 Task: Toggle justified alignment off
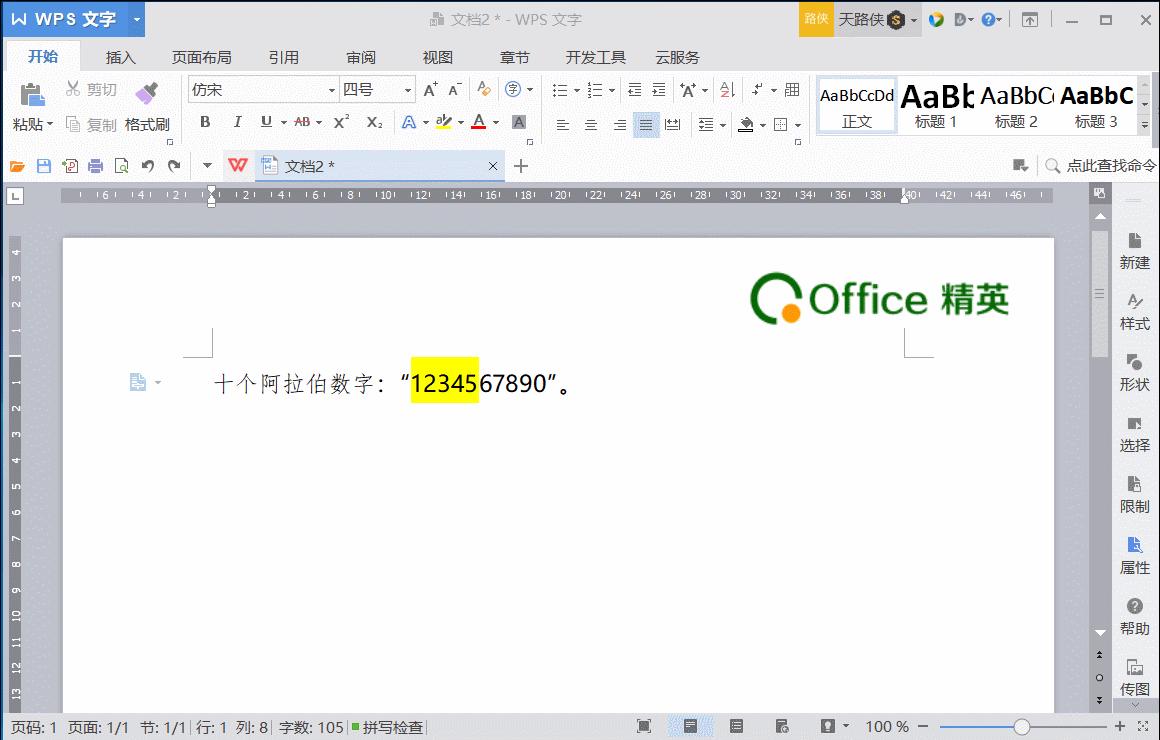coord(646,125)
